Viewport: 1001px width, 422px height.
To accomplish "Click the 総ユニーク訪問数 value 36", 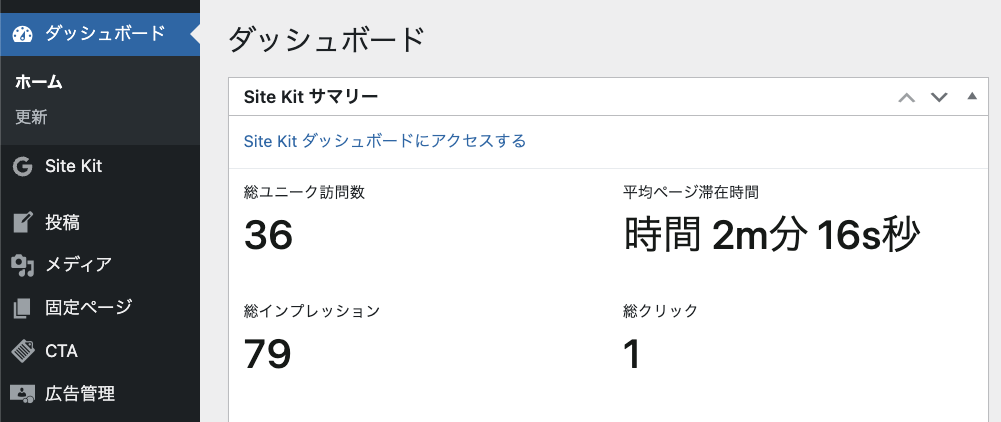I will point(268,236).
